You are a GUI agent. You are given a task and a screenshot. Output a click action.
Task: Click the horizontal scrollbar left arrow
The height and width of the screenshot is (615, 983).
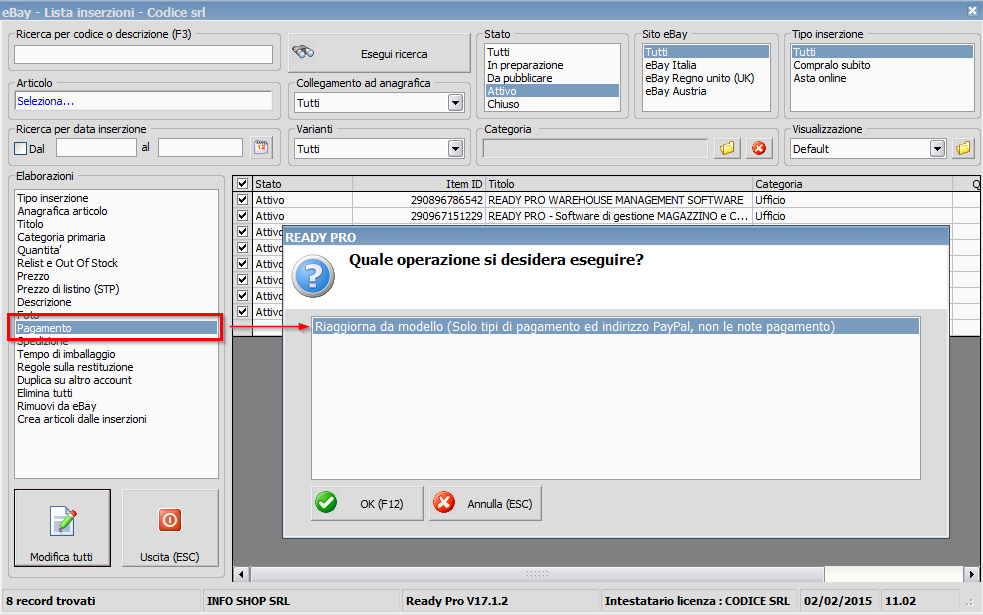click(x=241, y=574)
